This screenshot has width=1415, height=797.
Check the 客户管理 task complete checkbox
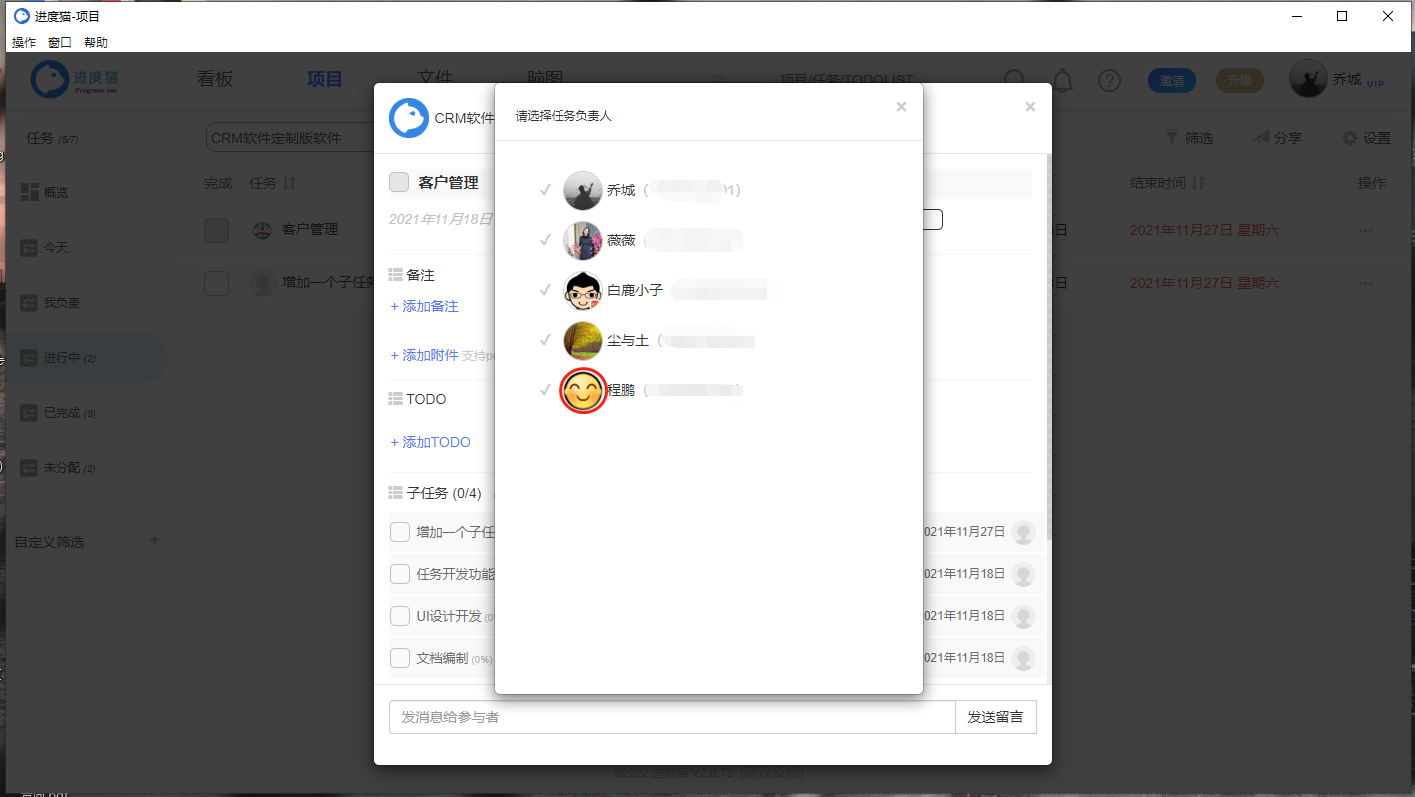coord(399,182)
